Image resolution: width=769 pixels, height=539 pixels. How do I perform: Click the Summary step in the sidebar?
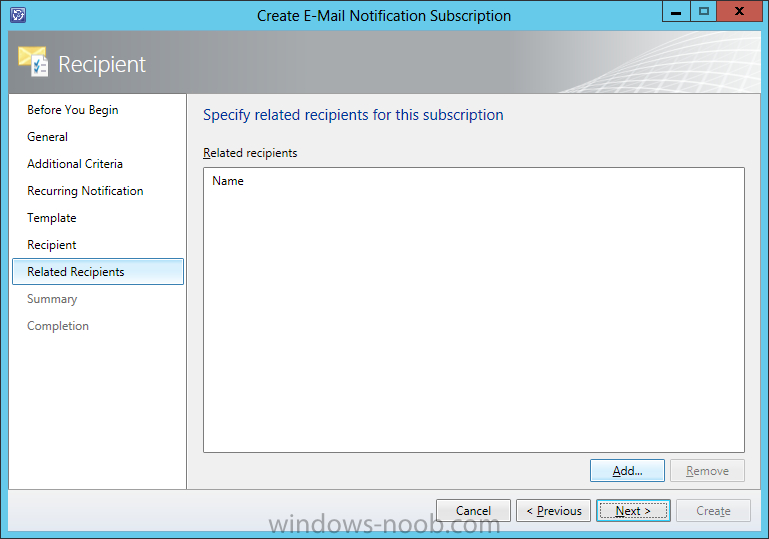pos(52,299)
